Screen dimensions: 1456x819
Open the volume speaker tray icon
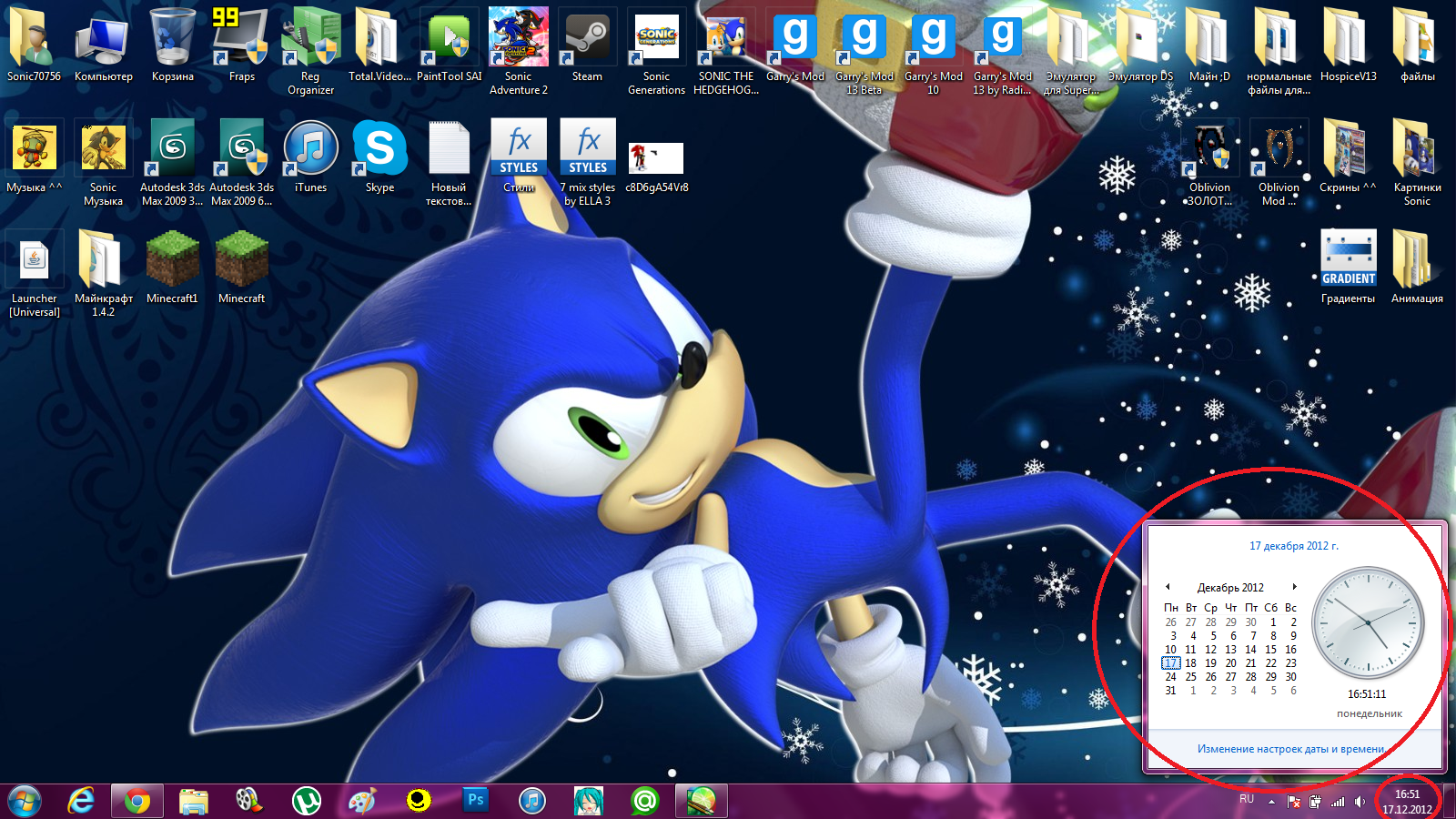(x=1360, y=802)
